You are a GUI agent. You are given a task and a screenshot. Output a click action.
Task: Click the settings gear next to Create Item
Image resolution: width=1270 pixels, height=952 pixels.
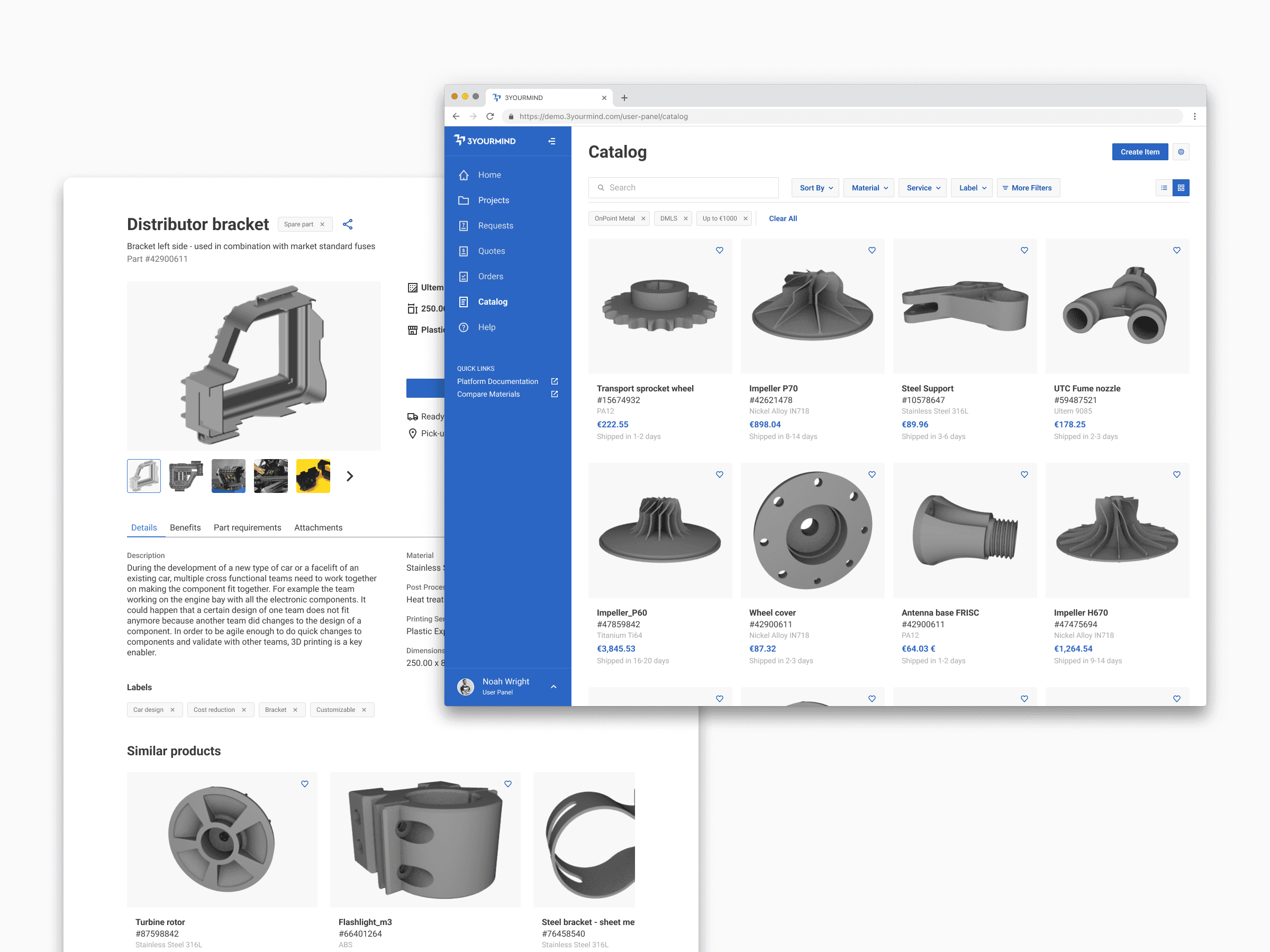[1181, 152]
